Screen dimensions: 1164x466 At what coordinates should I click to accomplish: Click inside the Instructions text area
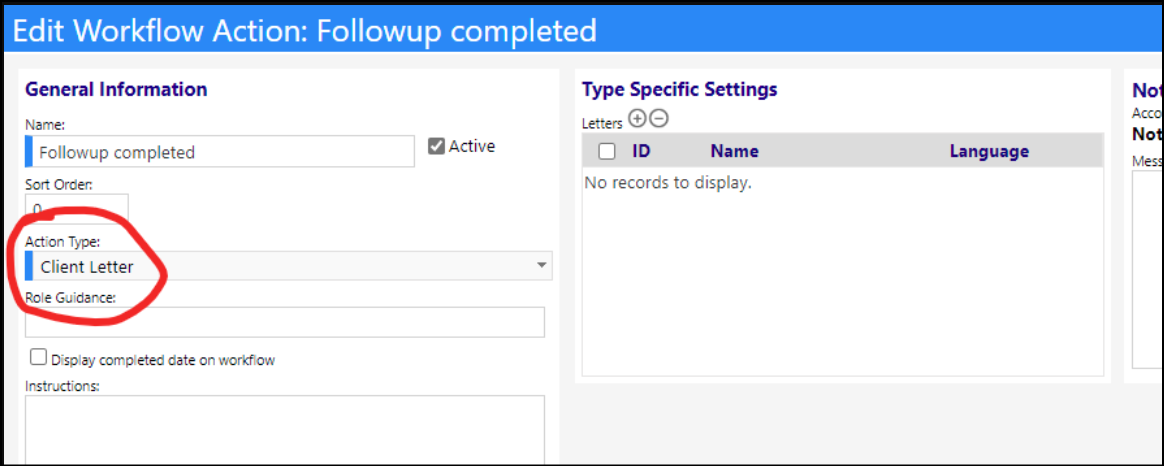point(284,429)
